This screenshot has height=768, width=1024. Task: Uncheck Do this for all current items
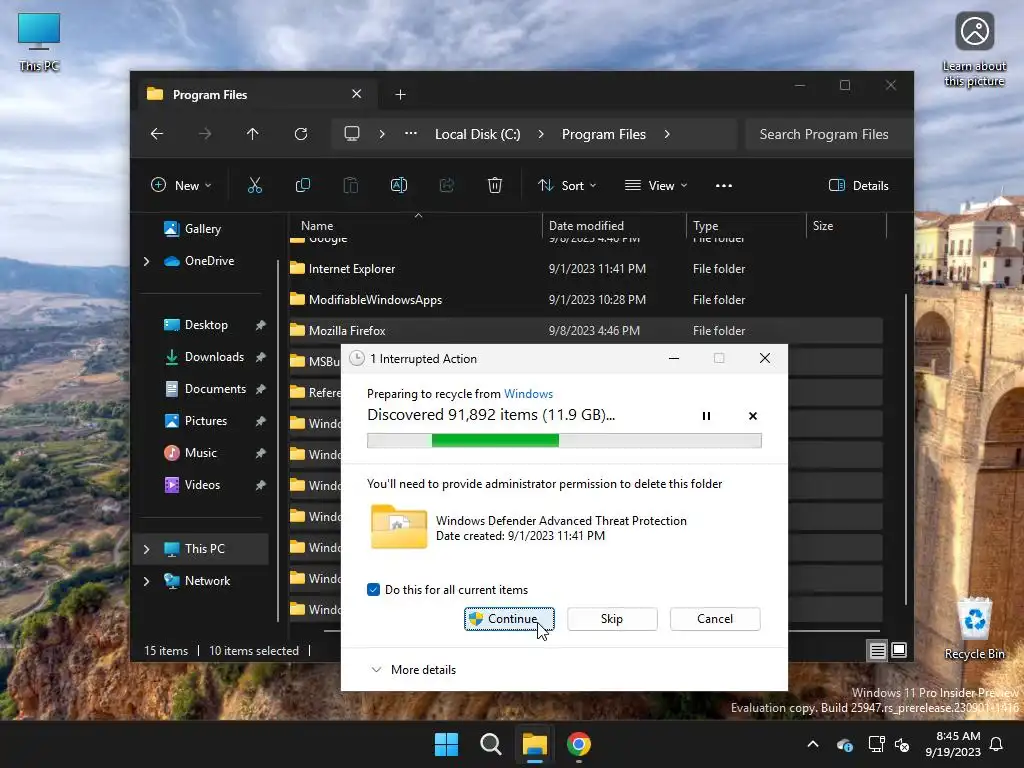point(374,590)
